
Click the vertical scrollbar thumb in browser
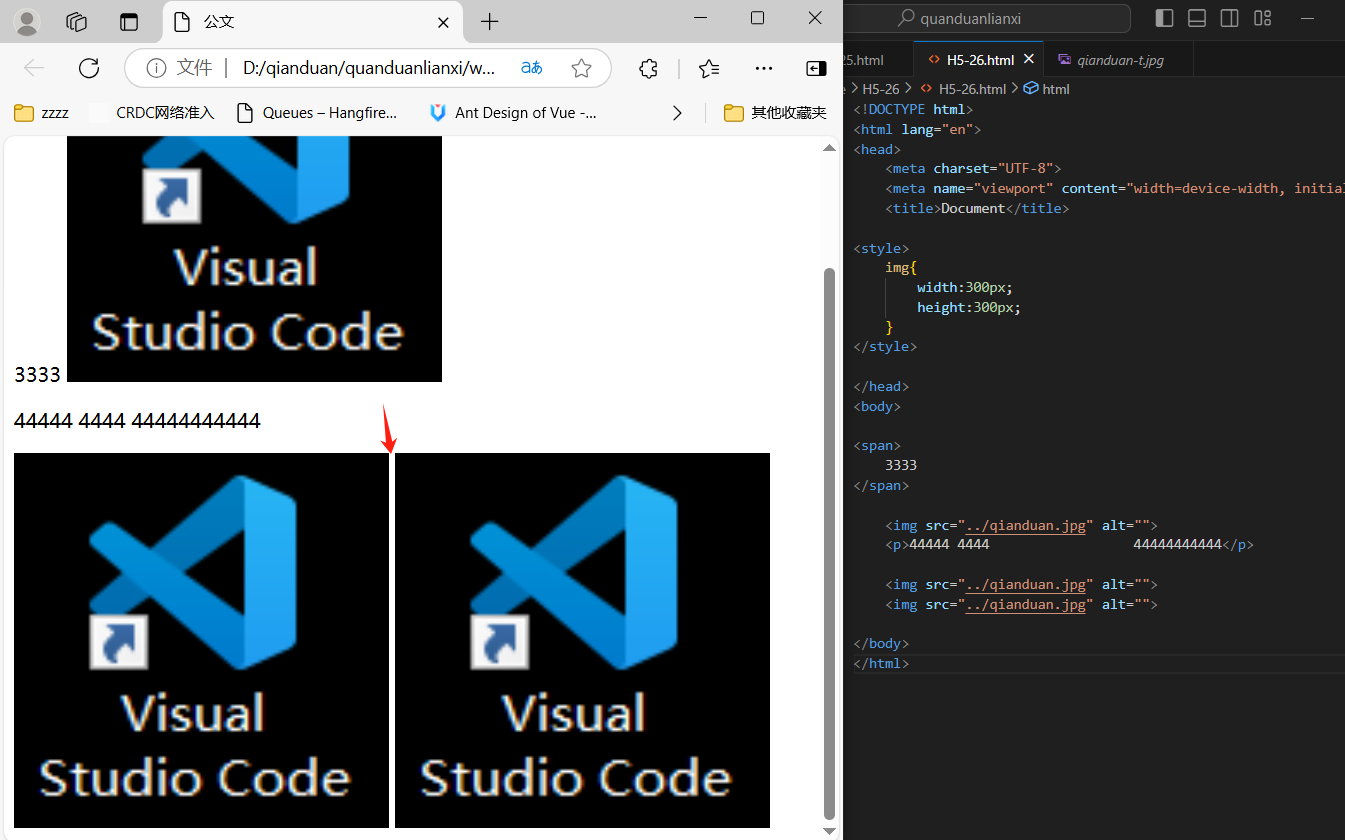point(828,543)
